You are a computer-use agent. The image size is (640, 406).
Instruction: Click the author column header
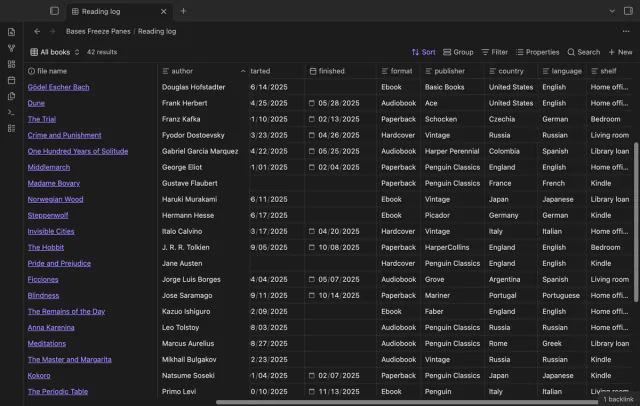(x=203, y=71)
